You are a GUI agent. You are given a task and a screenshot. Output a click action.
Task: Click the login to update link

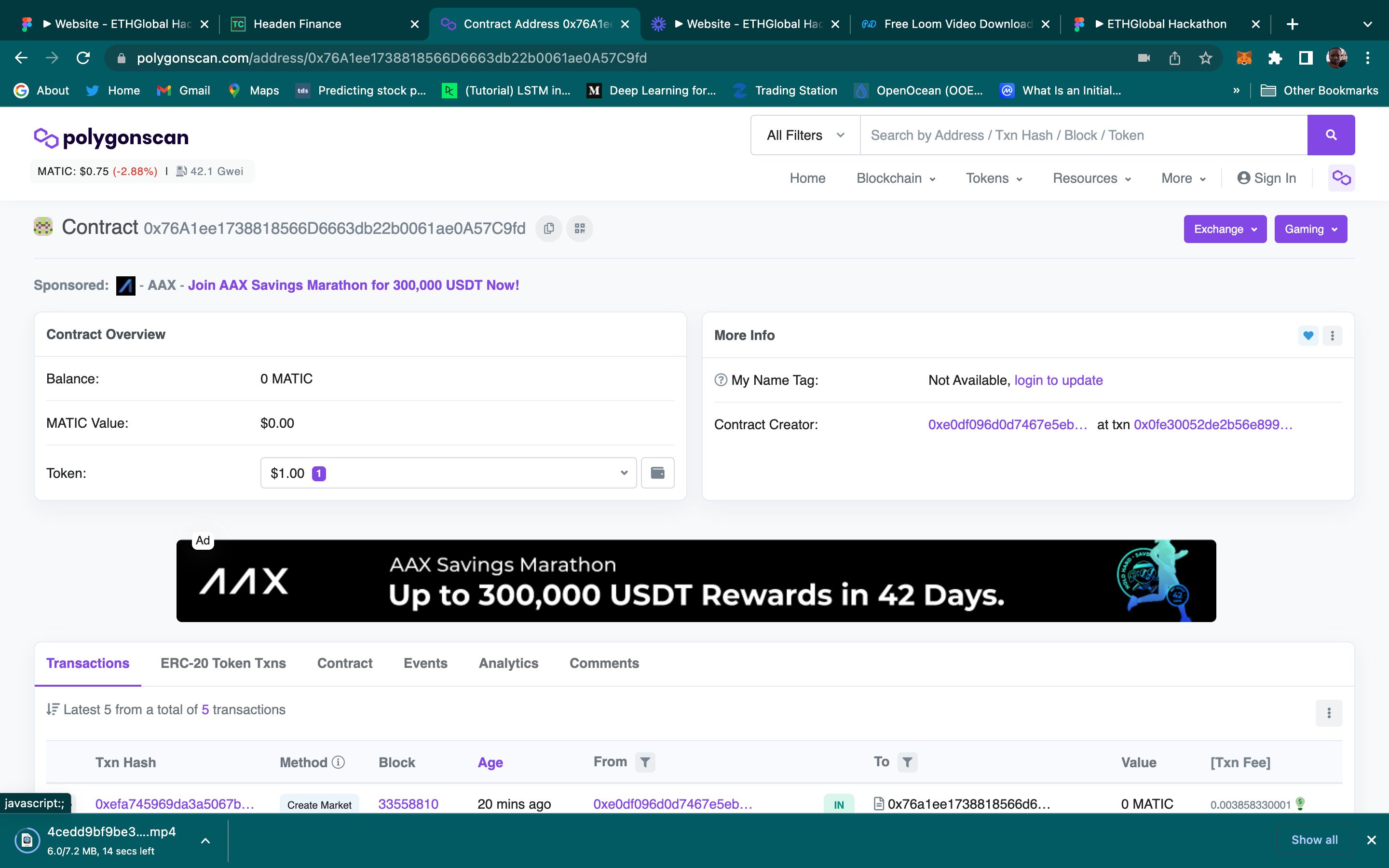[1059, 380]
